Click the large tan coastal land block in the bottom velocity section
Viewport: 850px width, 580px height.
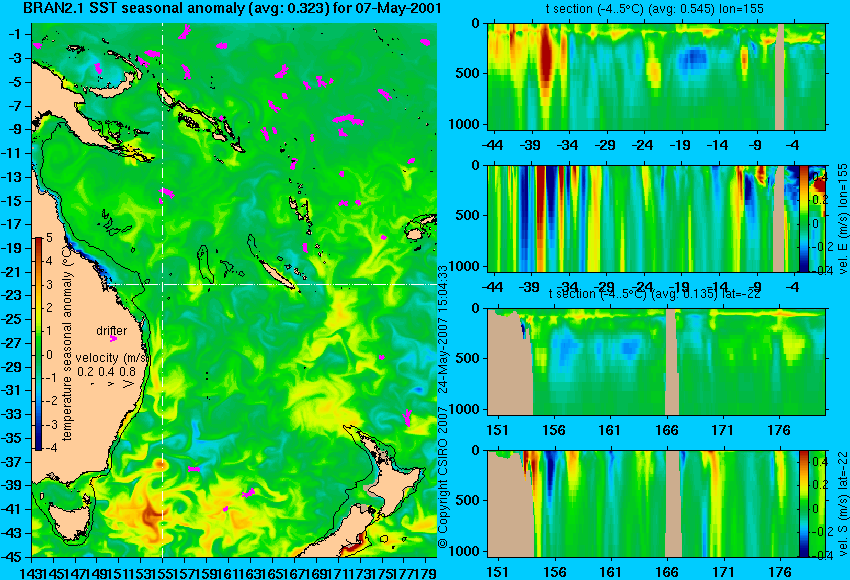(510, 507)
